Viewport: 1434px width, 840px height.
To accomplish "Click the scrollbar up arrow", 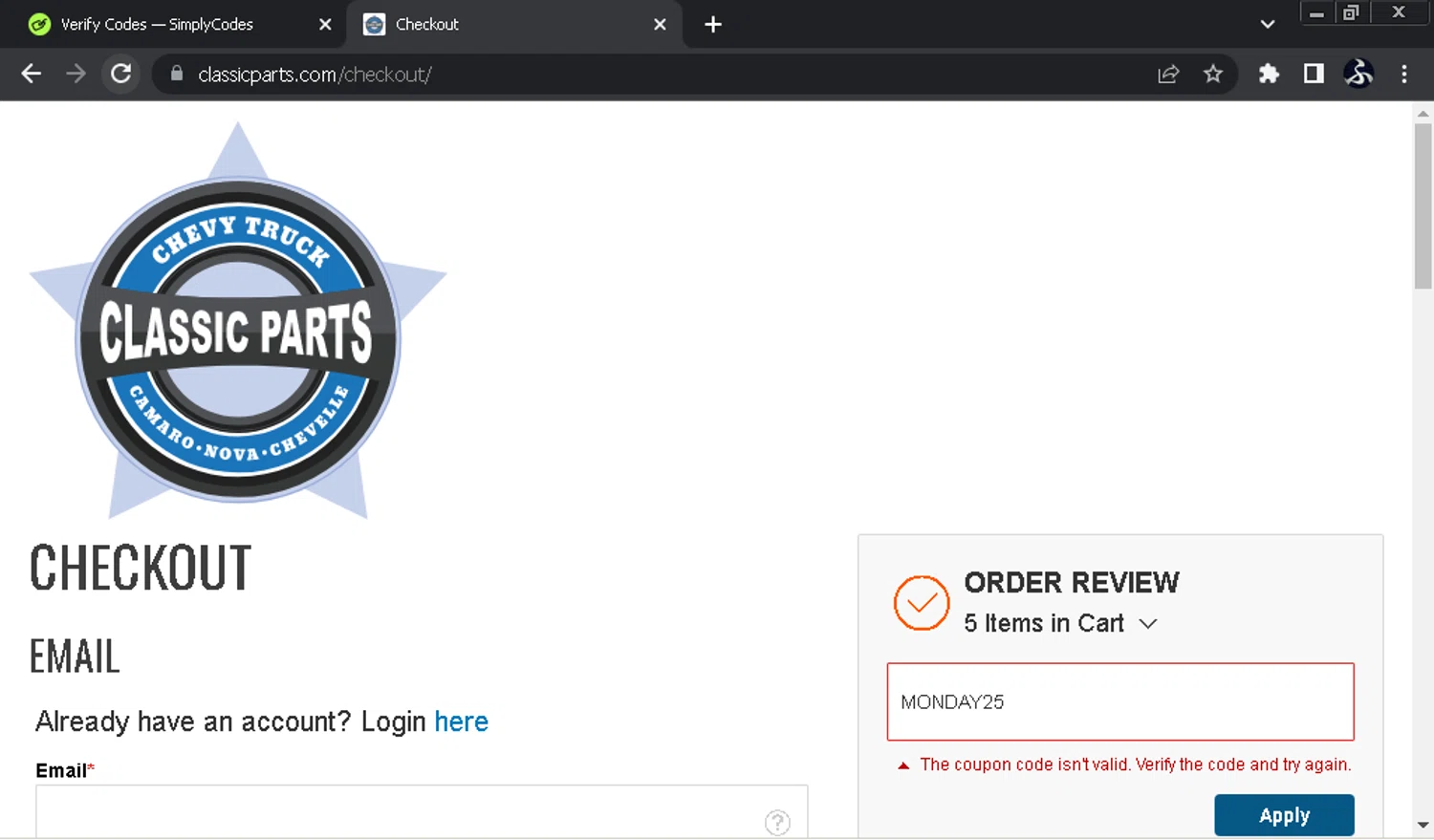I will [1423, 113].
